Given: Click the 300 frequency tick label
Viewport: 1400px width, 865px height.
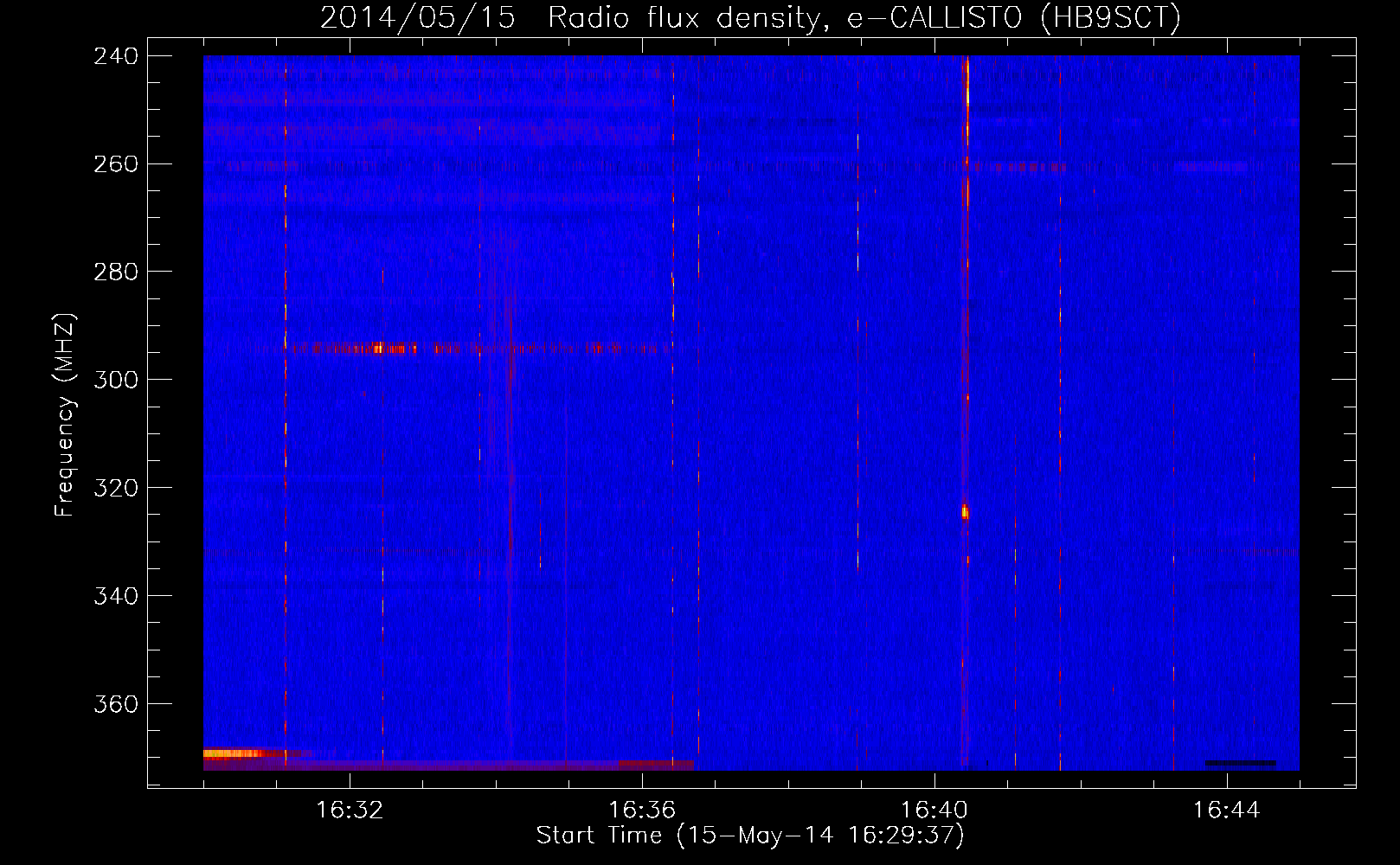Looking at the screenshot, I should click(x=116, y=381).
